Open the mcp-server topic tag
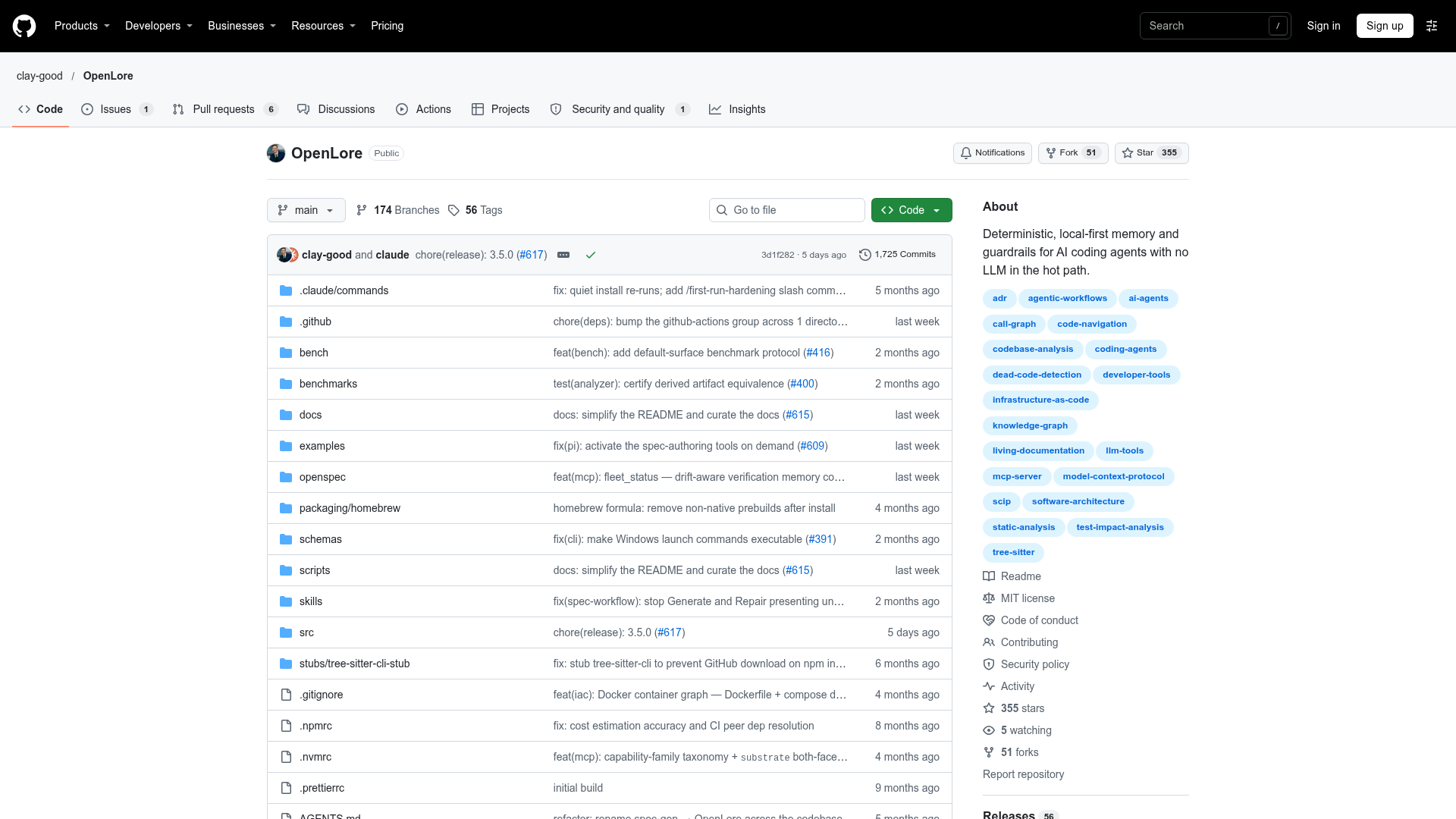The image size is (1456, 819). pos(1017,476)
